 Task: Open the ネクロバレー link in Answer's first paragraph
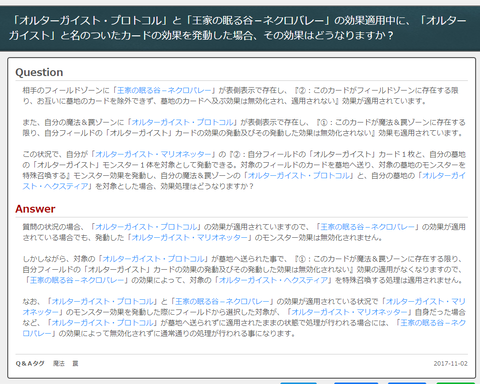367,227
